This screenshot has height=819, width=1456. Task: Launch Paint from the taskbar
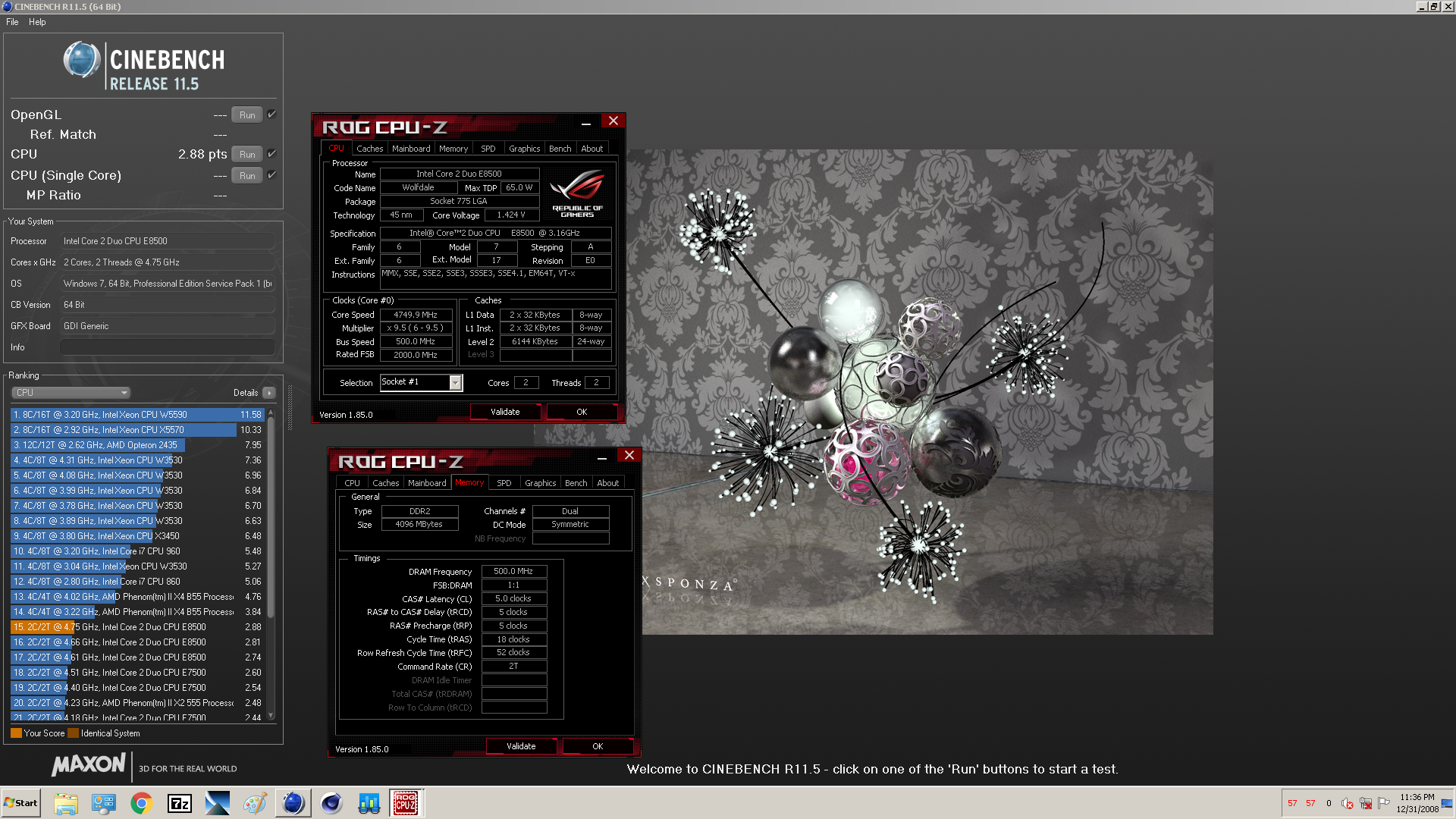255,803
